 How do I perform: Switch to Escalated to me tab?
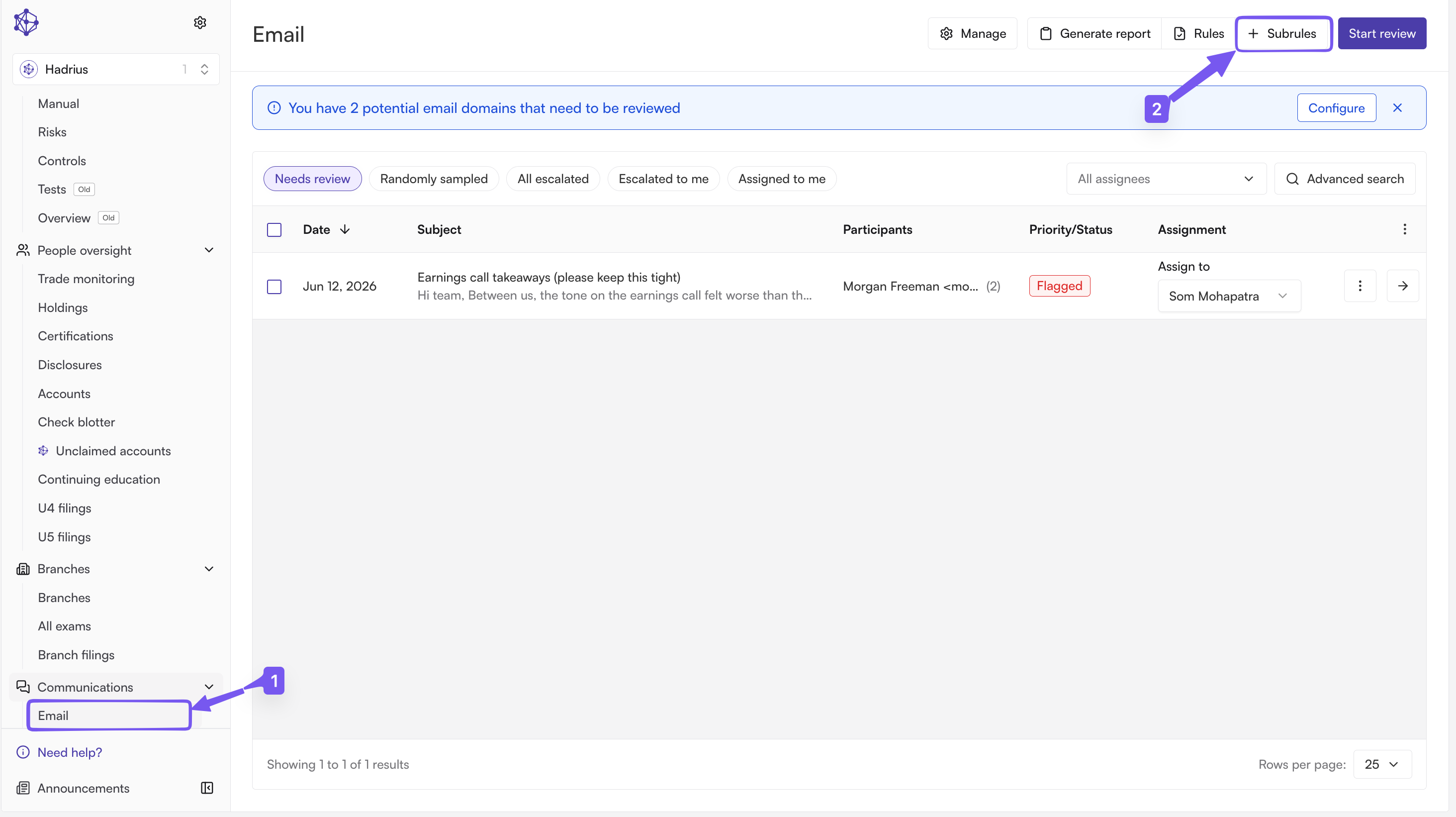[663, 179]
